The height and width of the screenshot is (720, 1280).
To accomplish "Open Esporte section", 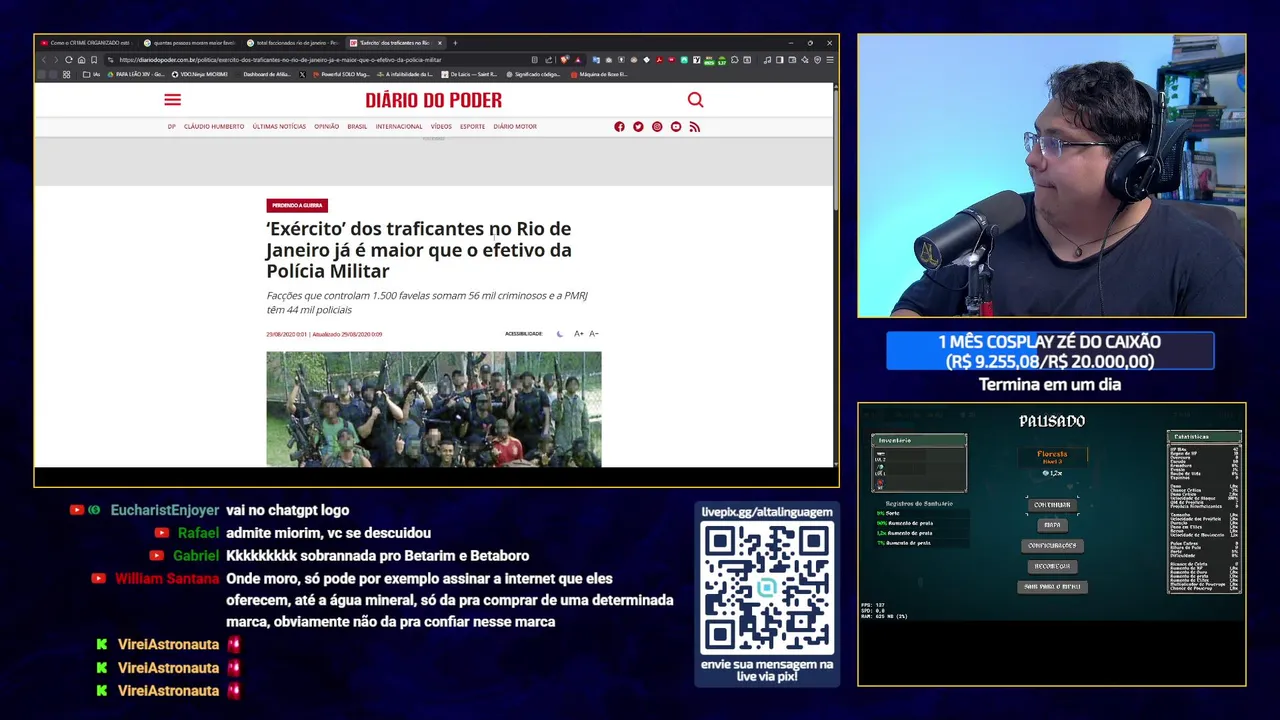I will click(x=472, y=127).
